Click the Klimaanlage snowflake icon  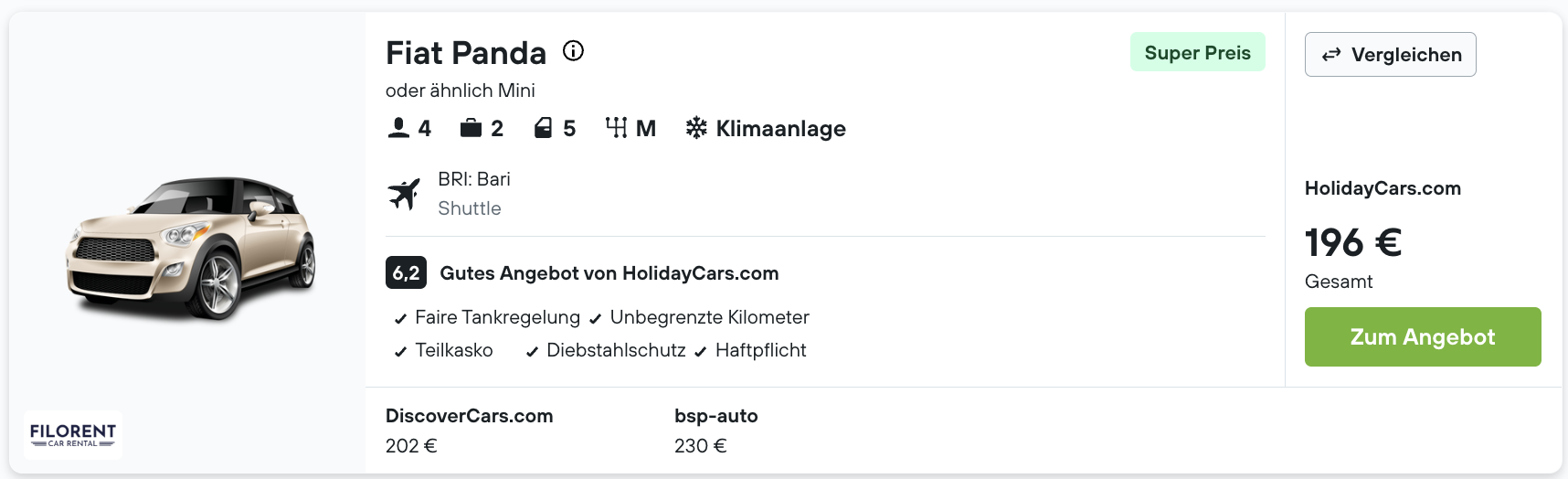point(696,128)
